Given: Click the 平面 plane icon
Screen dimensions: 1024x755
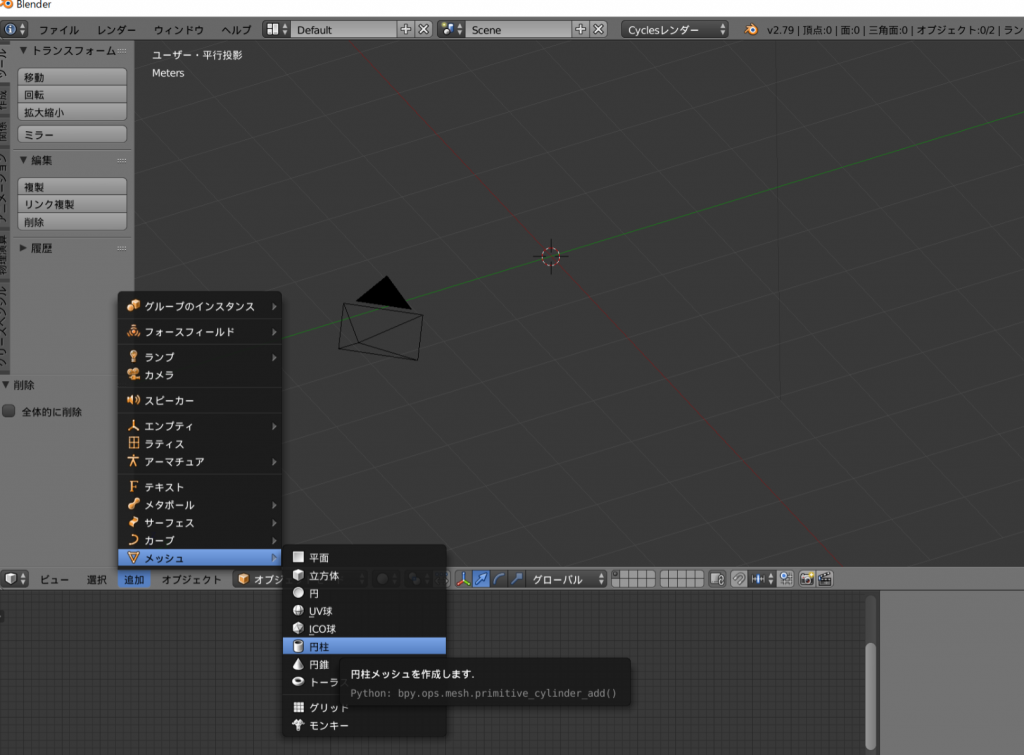Looking at the screenshot, I should (x=298, y=557).
